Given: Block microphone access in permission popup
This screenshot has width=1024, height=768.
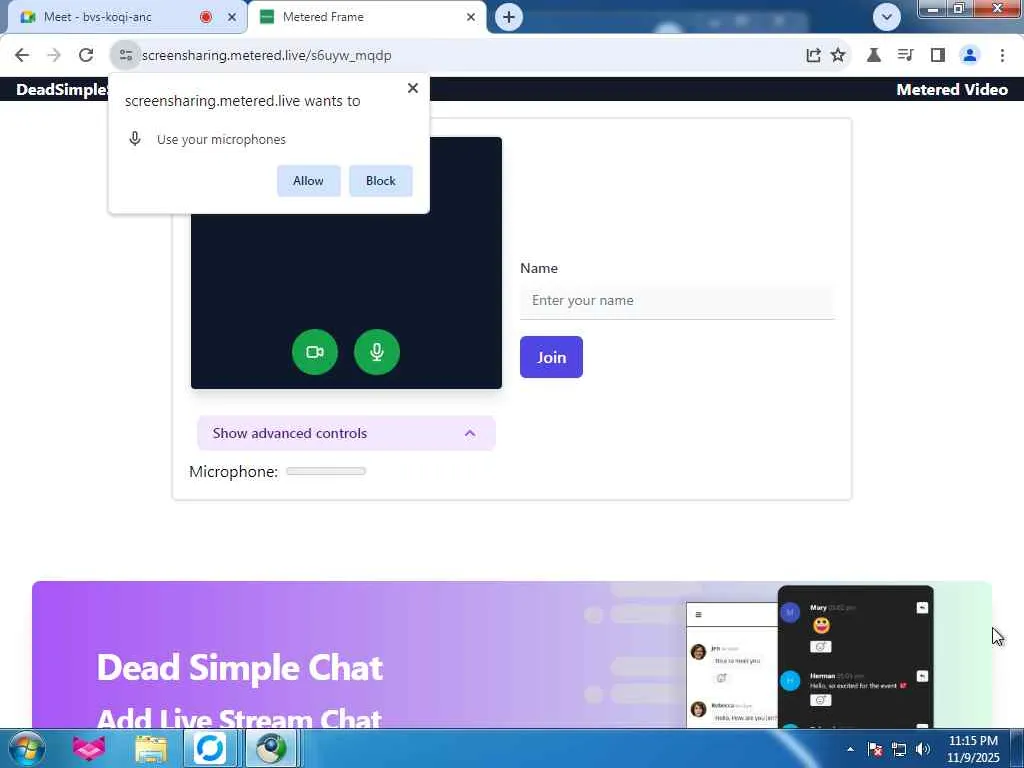Looking at the screenshot, I should tap(381, 181).
